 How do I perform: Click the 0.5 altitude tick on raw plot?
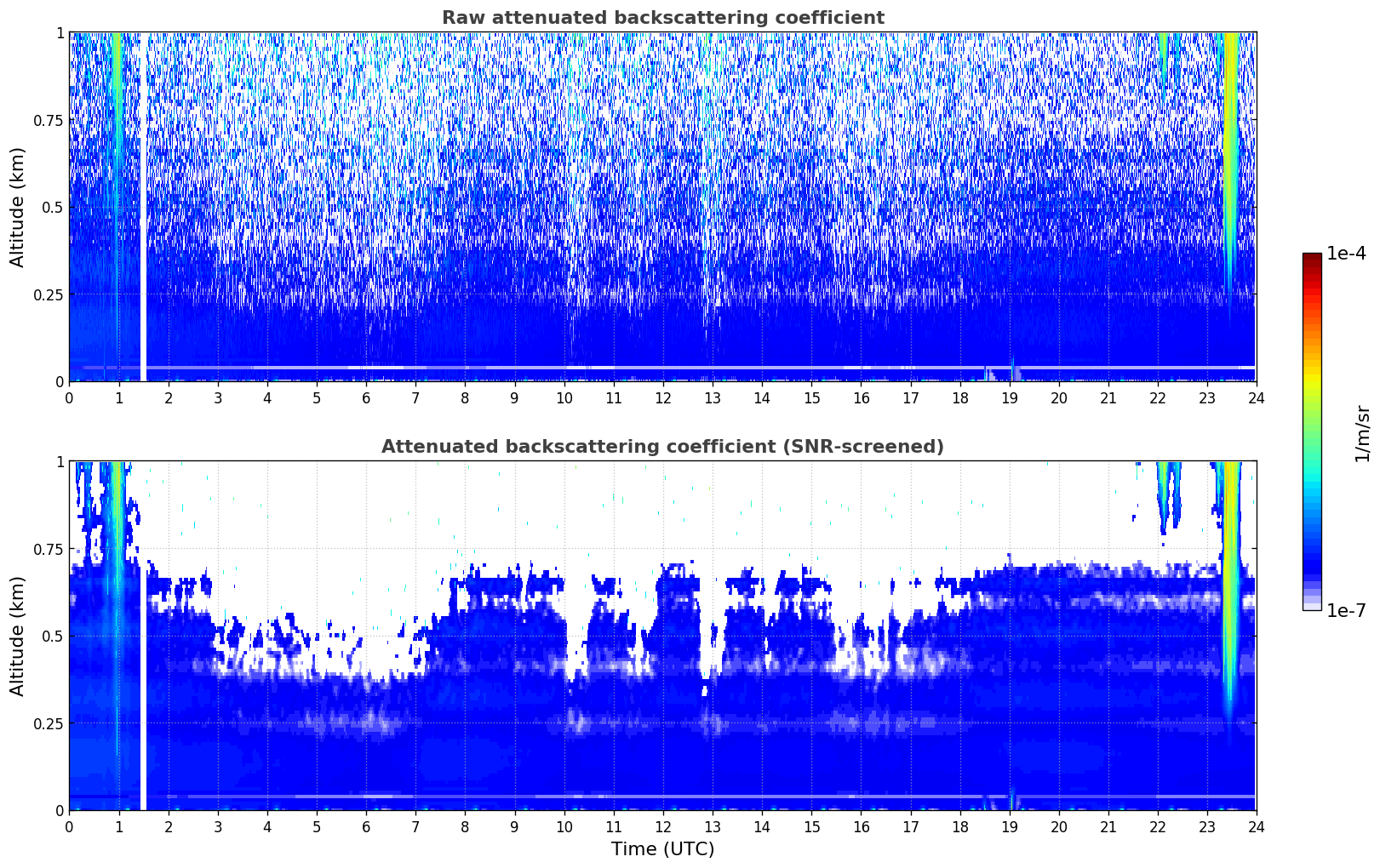[x=53, y=208]
